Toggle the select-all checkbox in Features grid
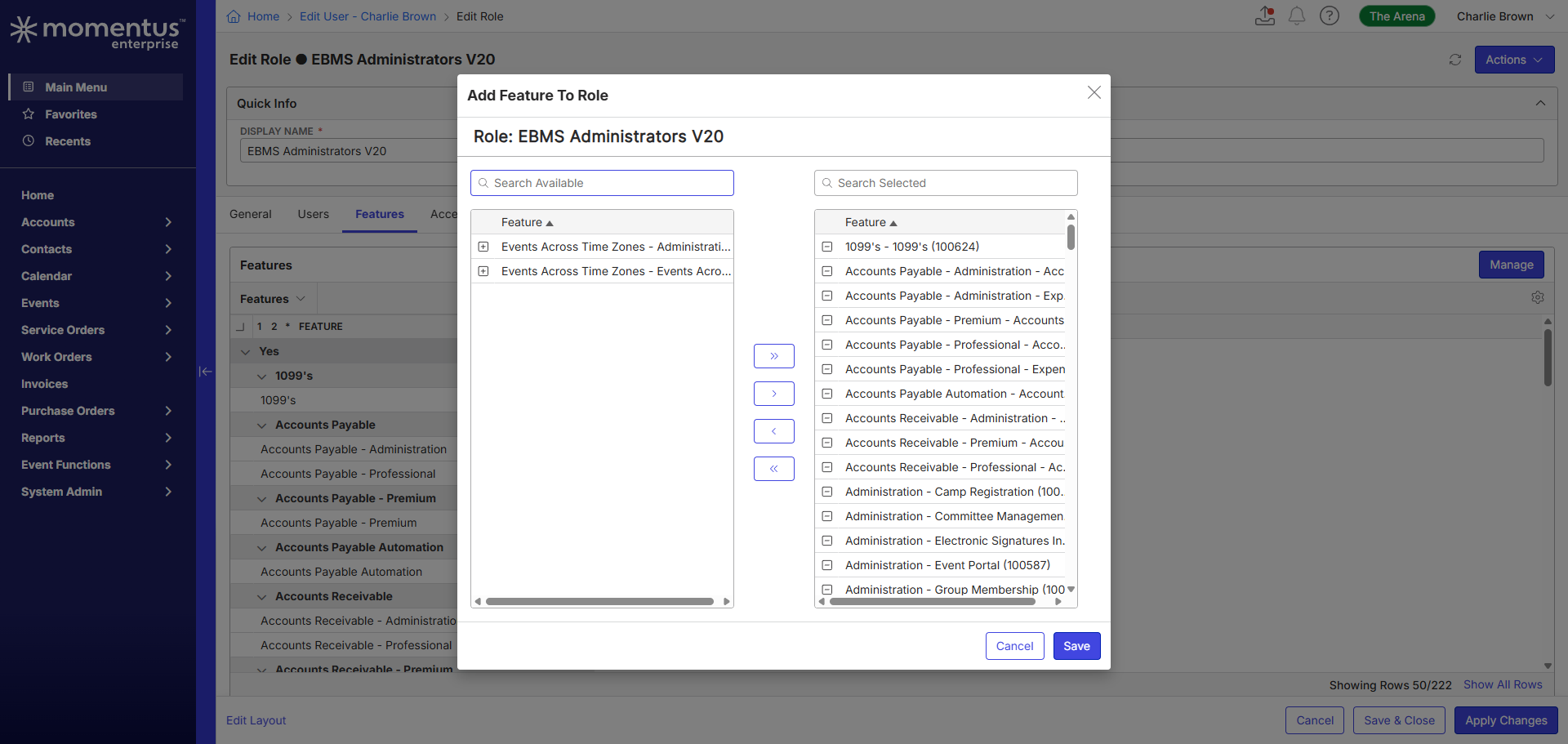Image resolution: width=1568 pixels, height=744 pixels. click(x=240, y=327)
